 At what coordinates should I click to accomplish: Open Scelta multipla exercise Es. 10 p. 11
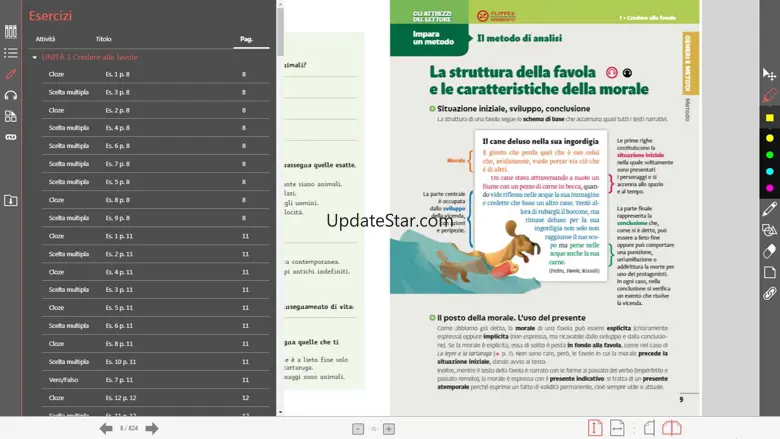[x=156, y=362]
